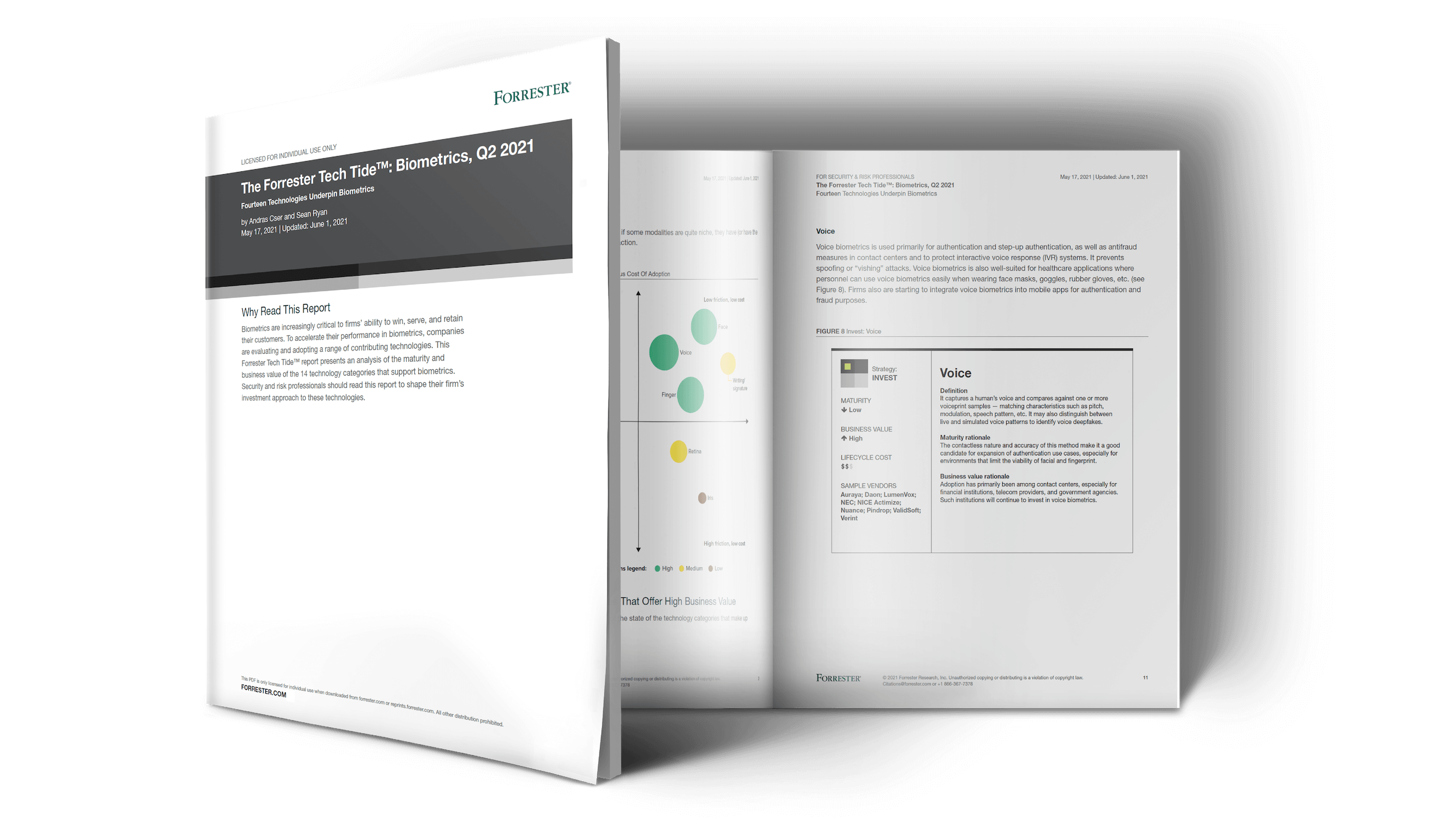This screenshot has height=819, width=1456.
Task: Click the author line 'by Andras Cser and Sean Ryan'
Action: [284, 217]
